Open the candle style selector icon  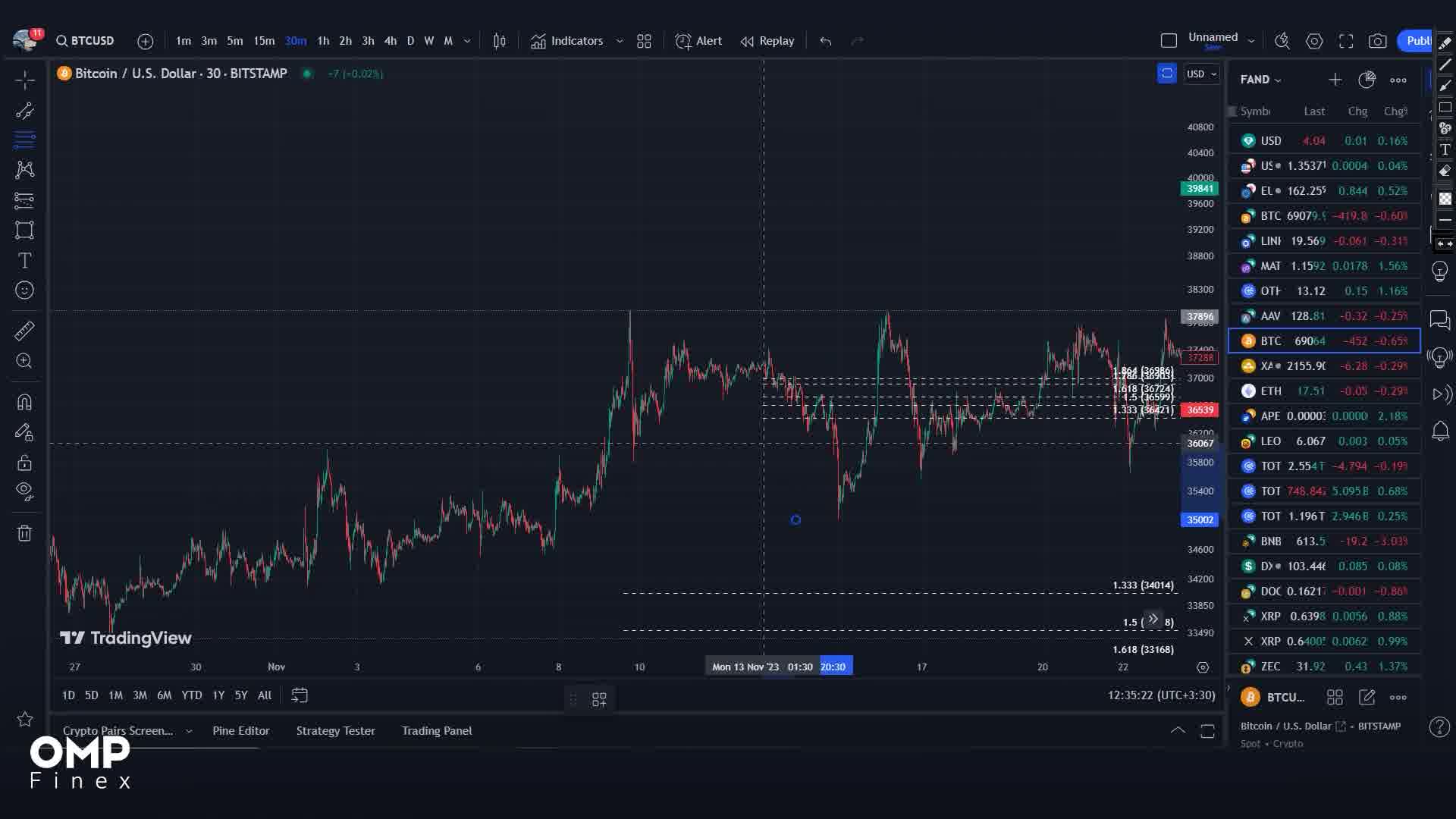pos(499,41)
